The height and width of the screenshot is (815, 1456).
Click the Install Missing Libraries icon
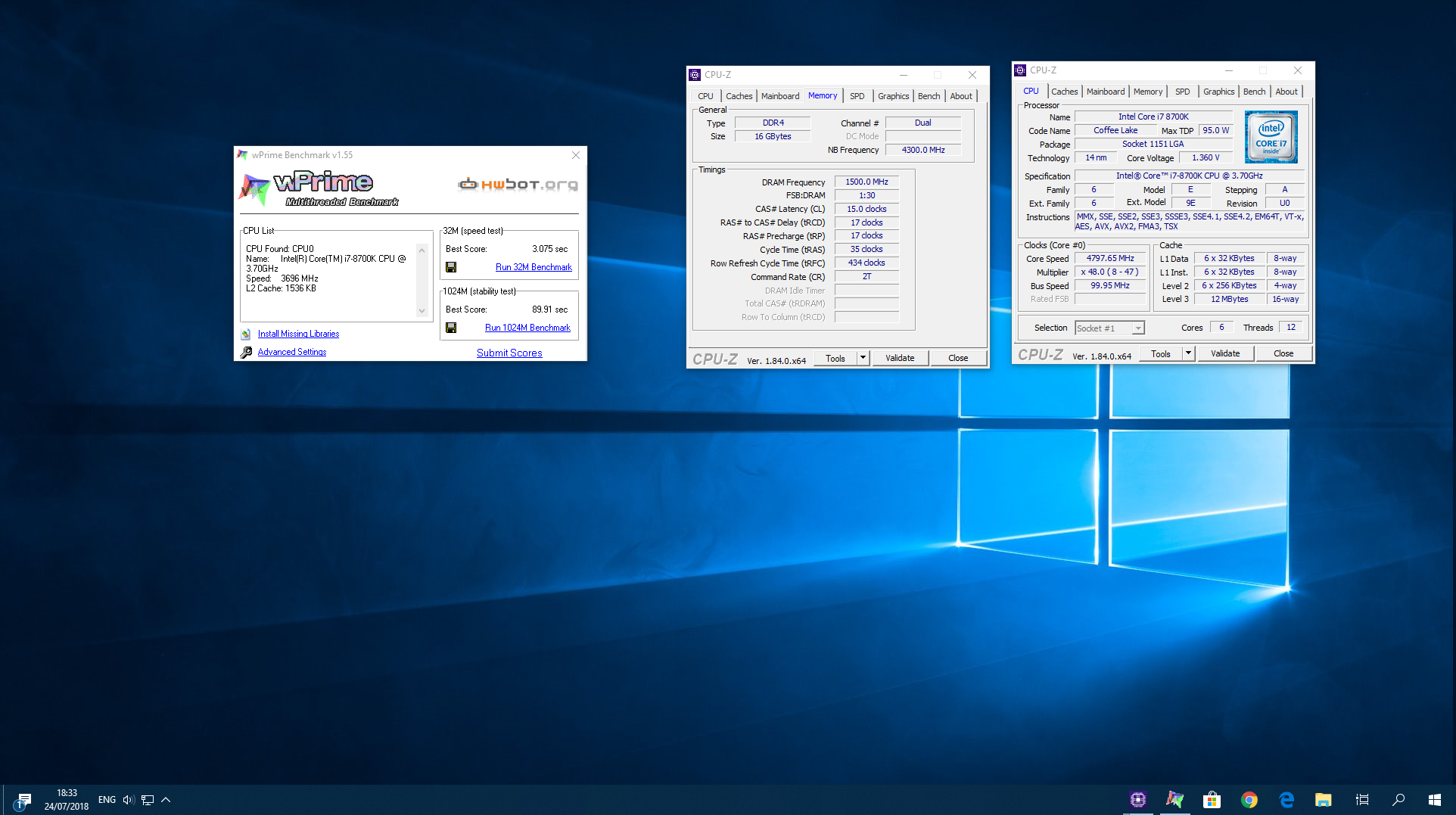(246, 334)
